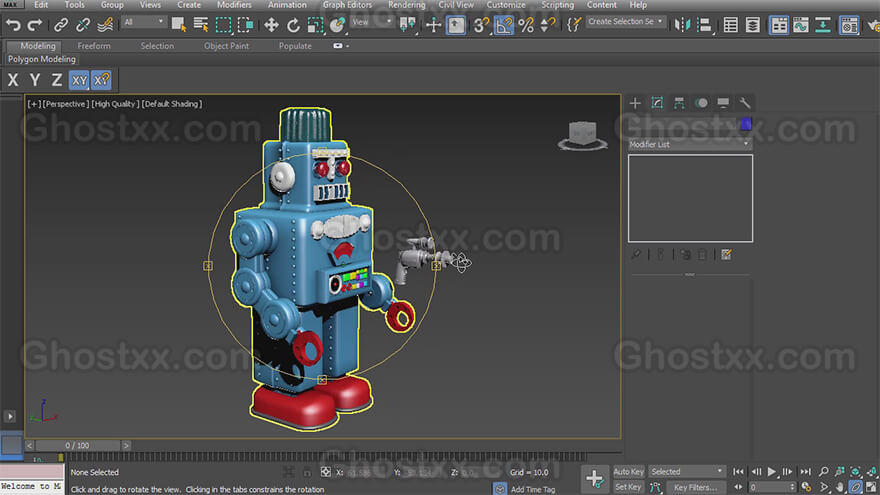Click the Mirror tool icon
The height and width of the screenshot is (495, 880).
682,25
